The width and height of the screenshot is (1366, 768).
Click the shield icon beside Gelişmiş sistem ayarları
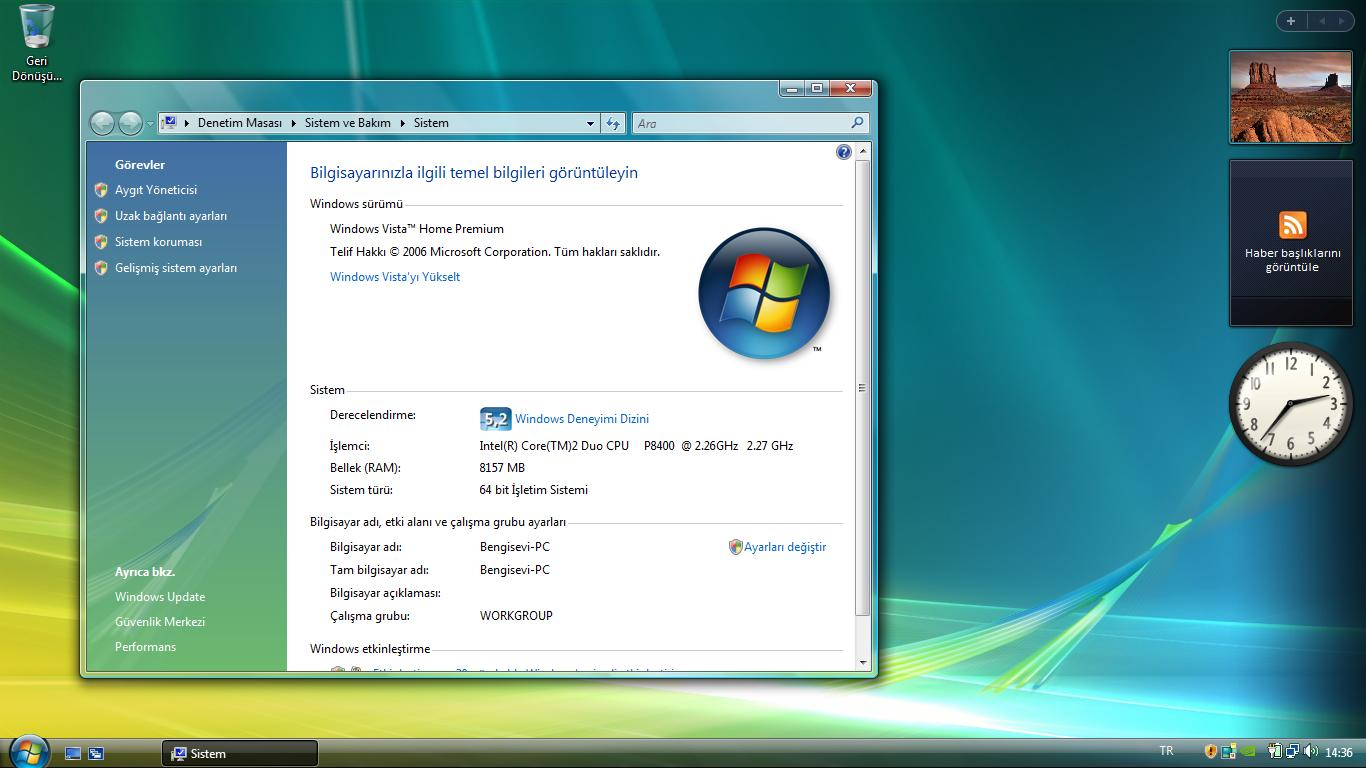101,268
